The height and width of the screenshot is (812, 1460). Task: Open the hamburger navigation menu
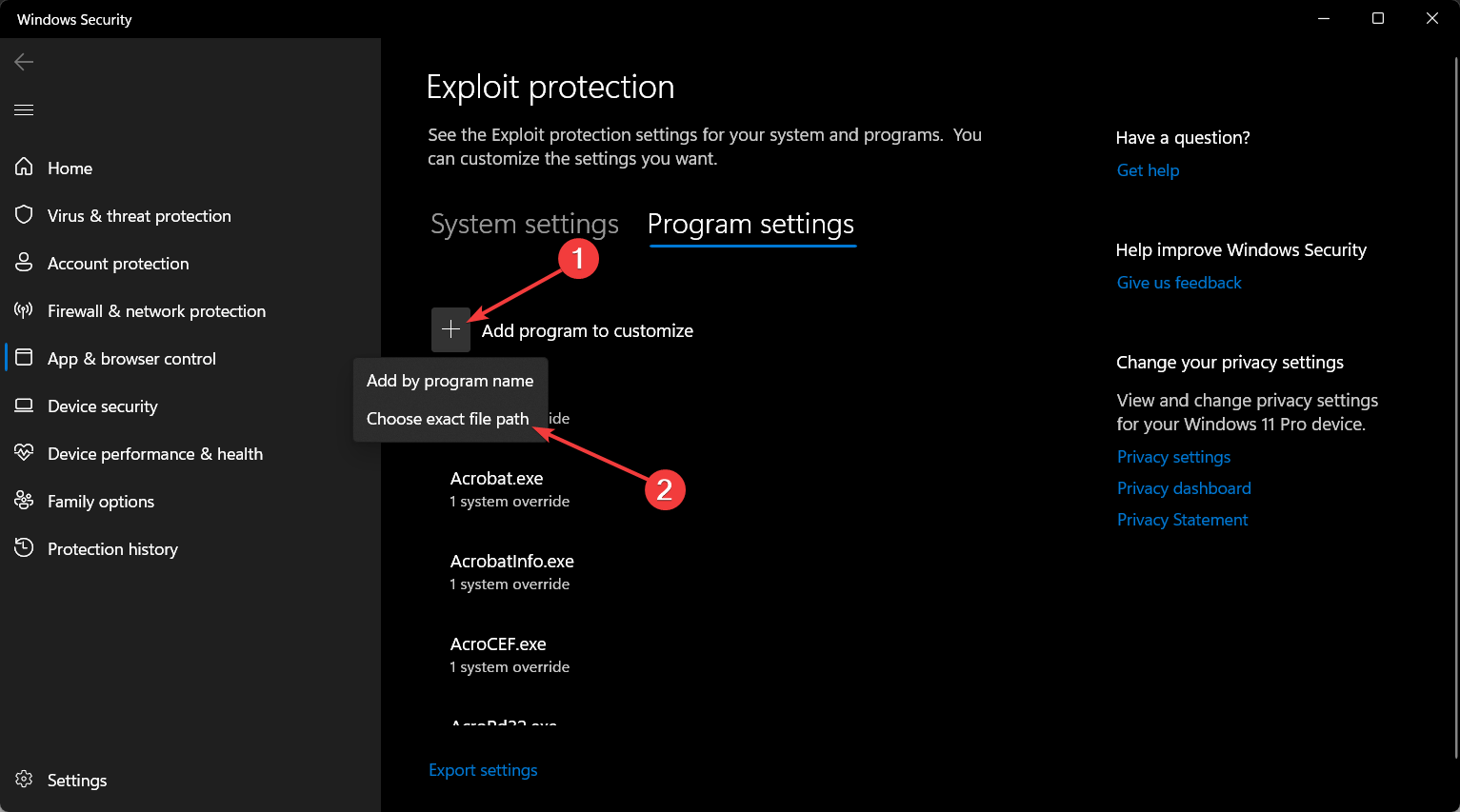click(24, 110)
